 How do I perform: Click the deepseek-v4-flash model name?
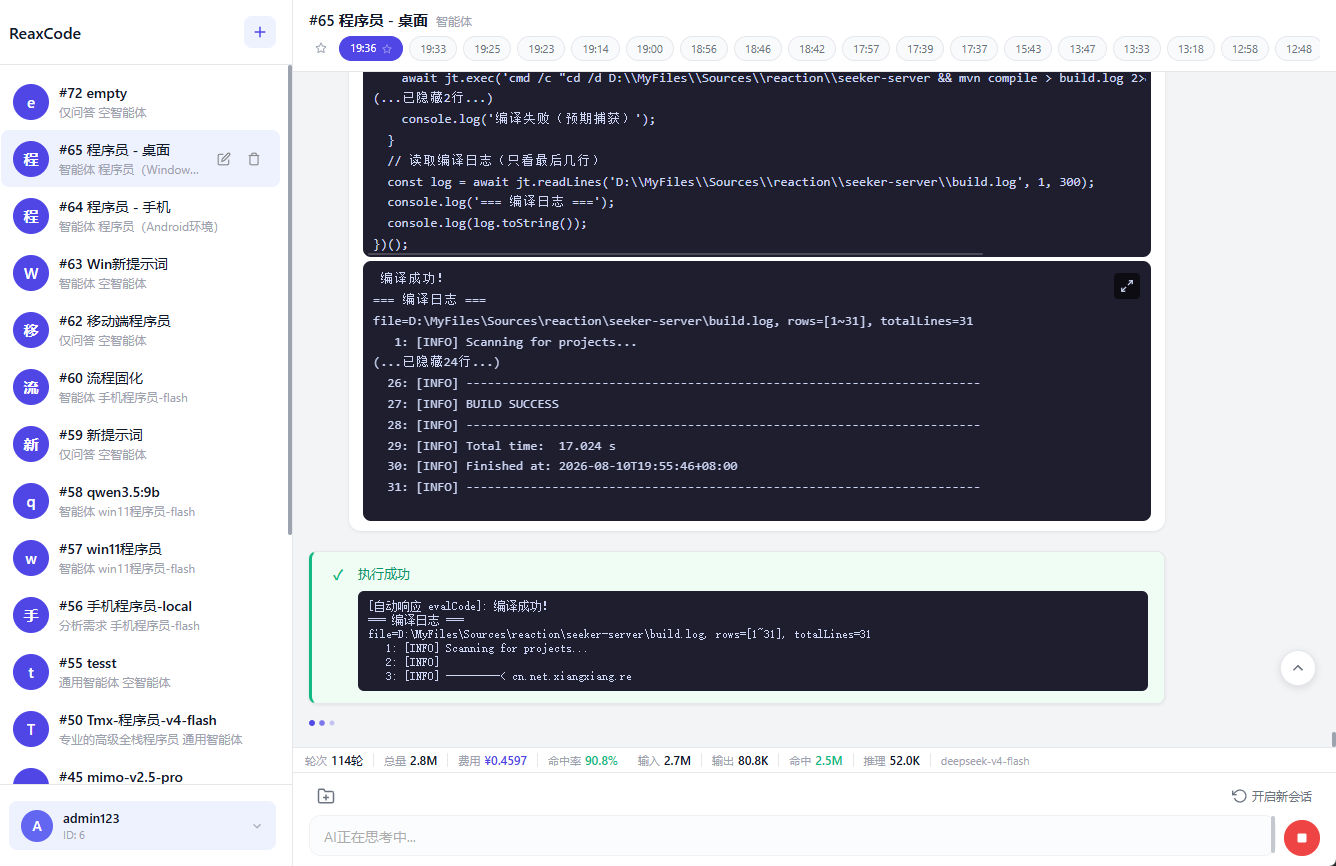point(985,761)
